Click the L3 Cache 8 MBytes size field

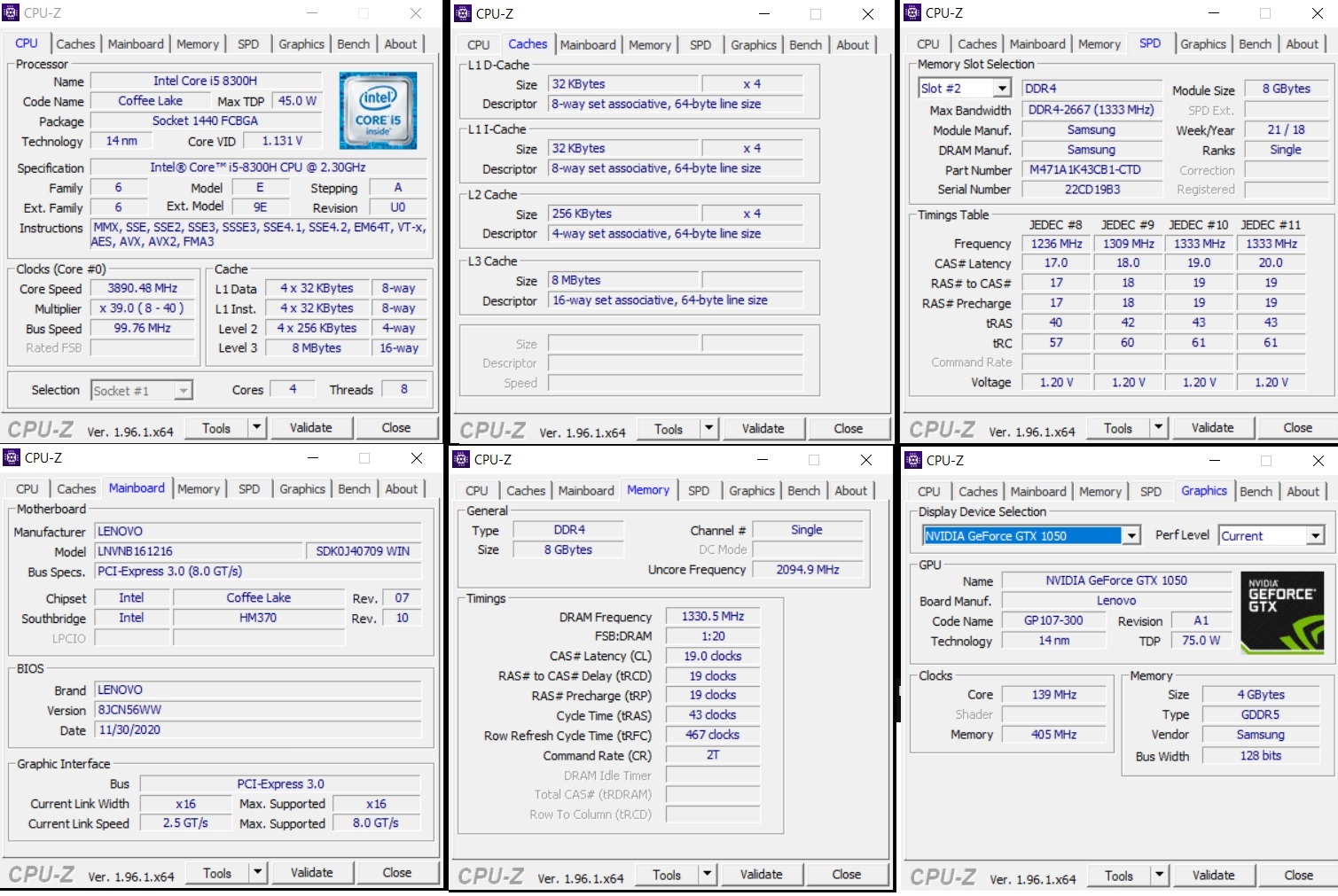pyautogui.click(x=624, y=280)
